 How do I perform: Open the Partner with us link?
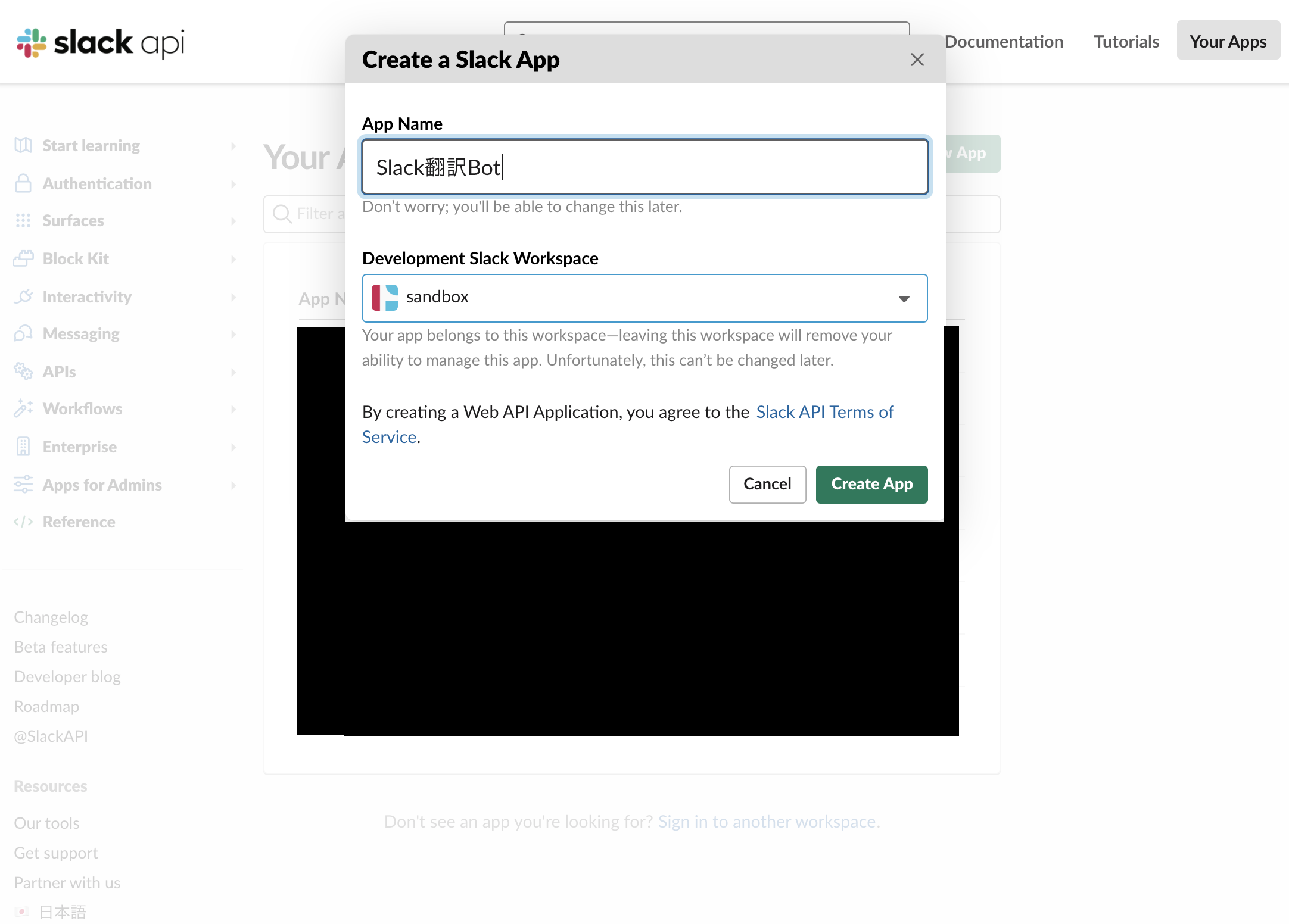[67, 882]
